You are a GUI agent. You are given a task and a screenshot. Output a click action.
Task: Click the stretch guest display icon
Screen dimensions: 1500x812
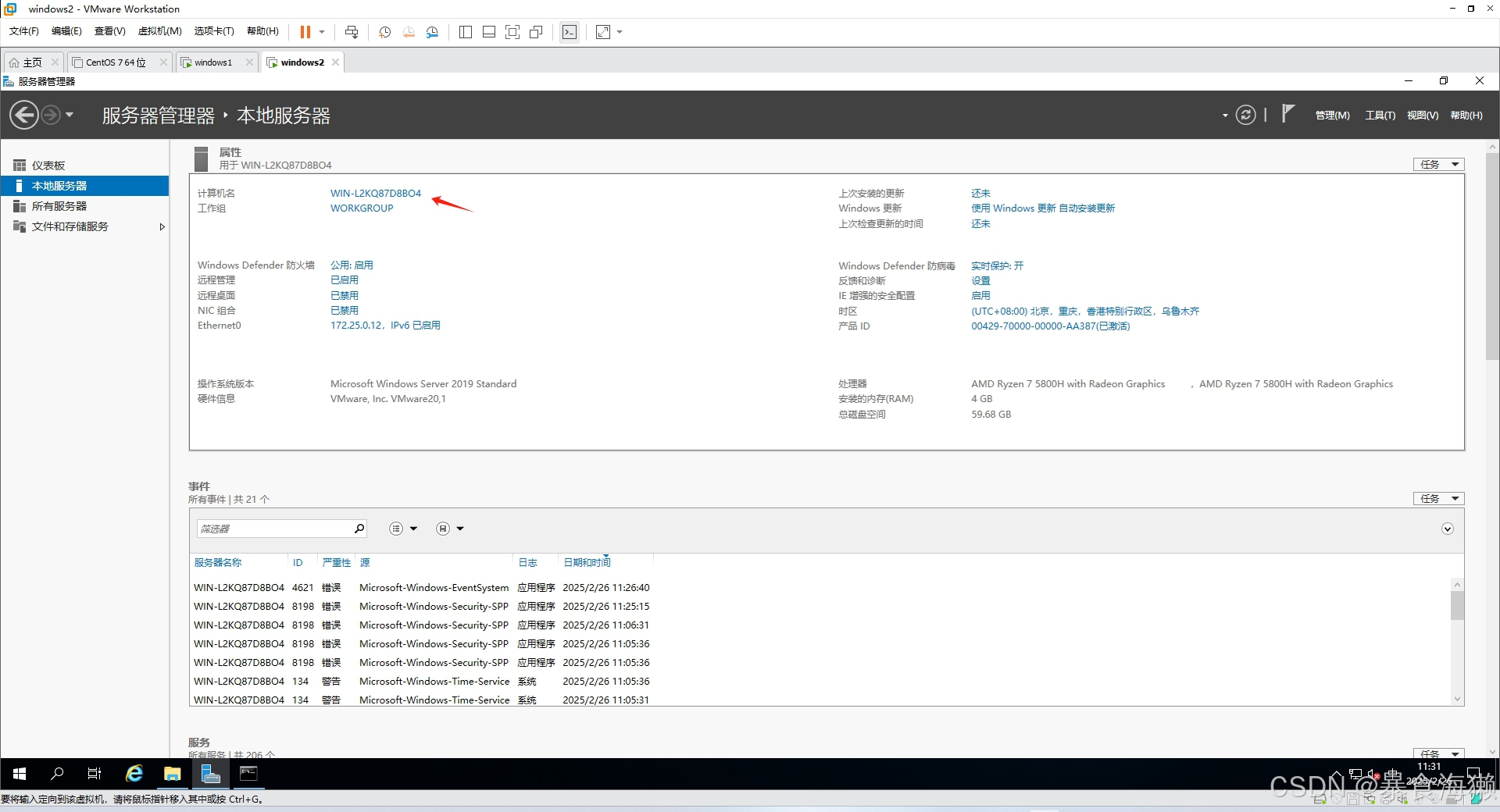[603, 32]
